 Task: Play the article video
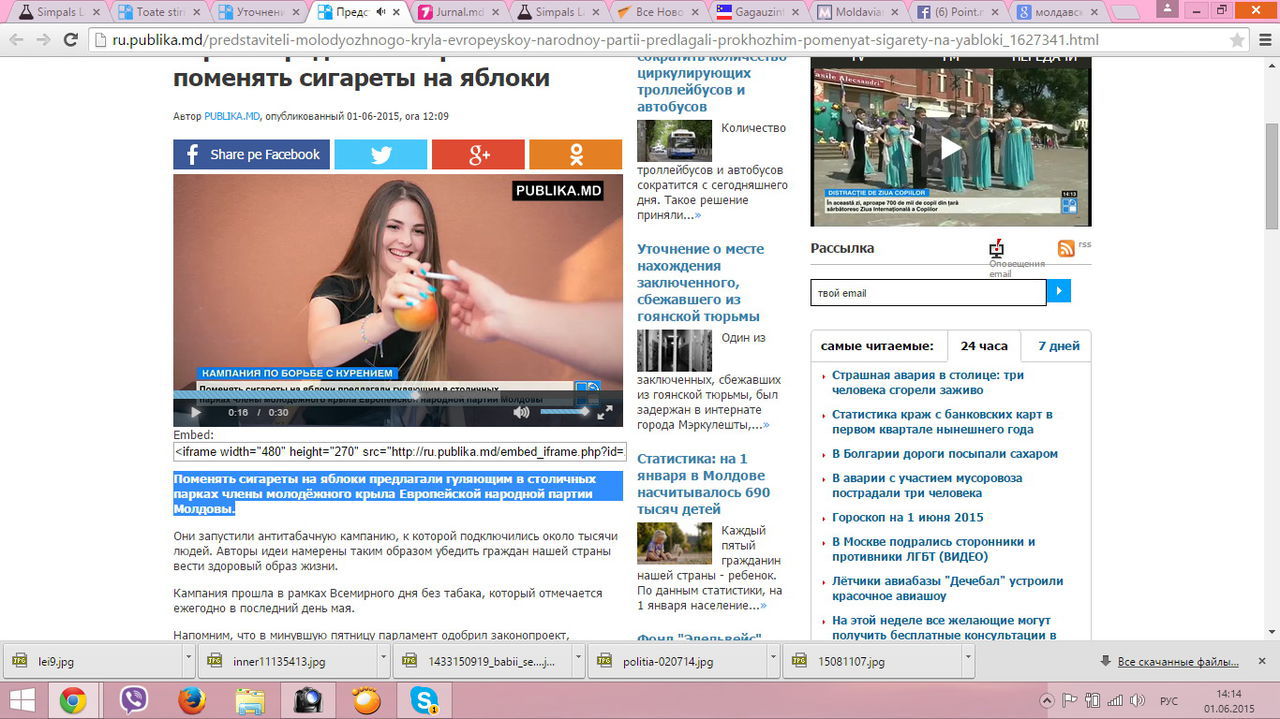coord(196,412)
